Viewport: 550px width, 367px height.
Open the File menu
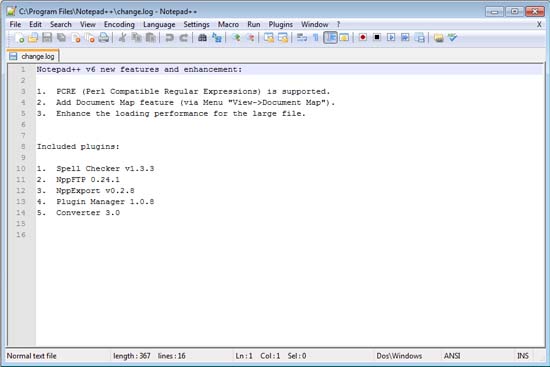point(15,25)
